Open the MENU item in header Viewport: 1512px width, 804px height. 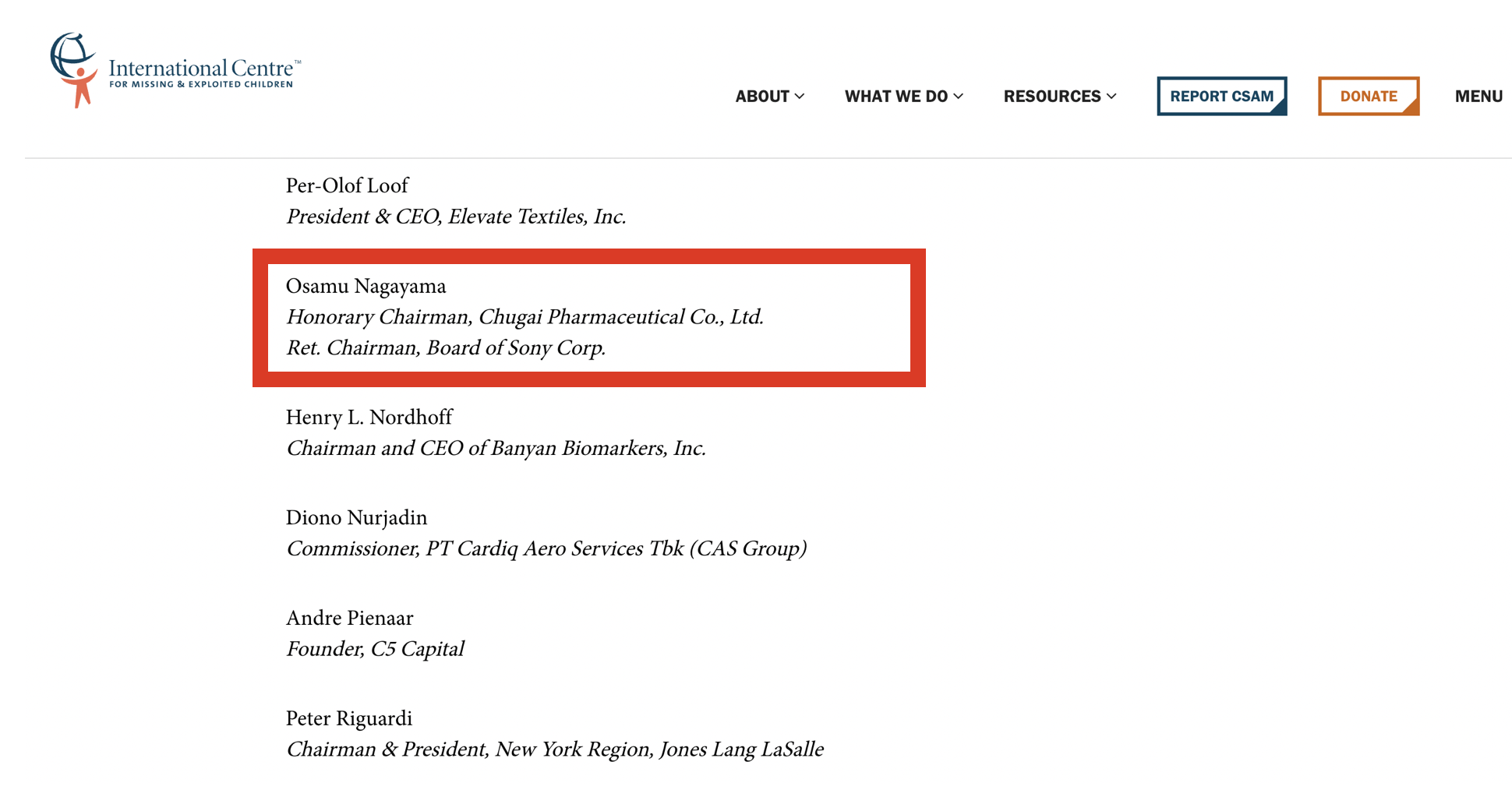(x=1478, y=97)
